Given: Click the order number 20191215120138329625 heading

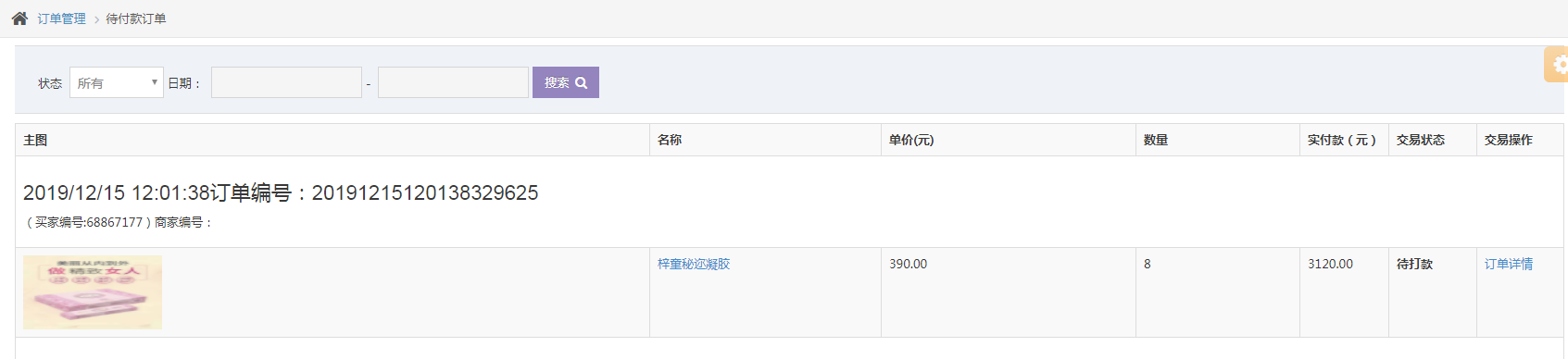Looking at the screenshot, I should (425, 192).
